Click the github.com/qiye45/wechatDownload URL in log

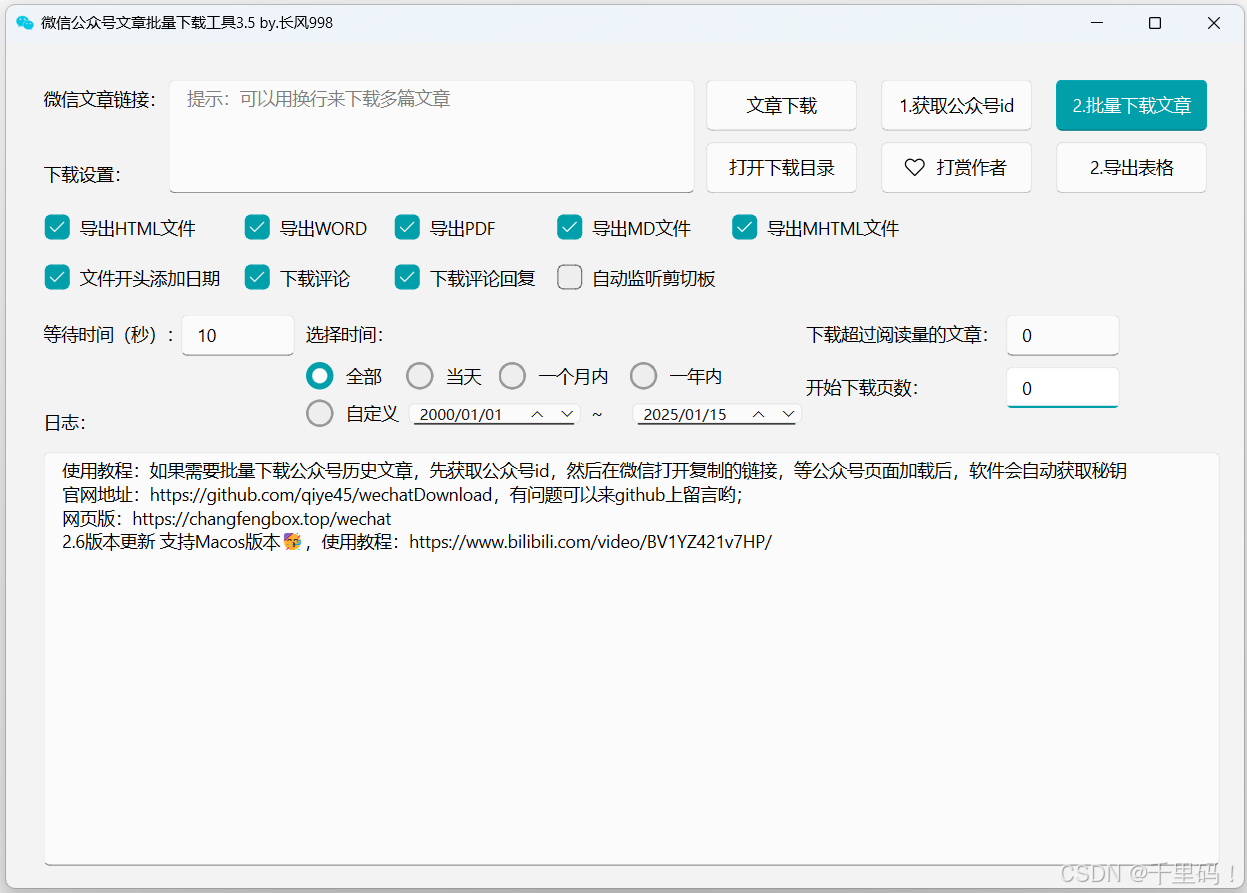[x=322, y=495]
